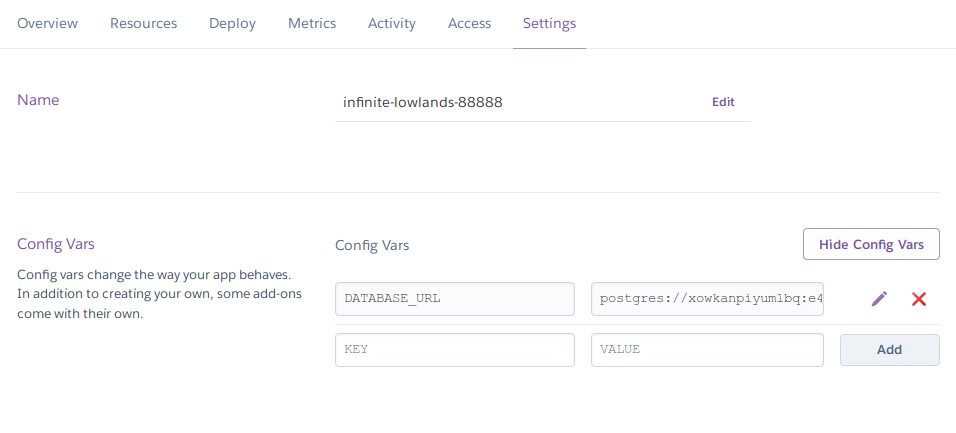The image size is (956, 433).
Task: Focus the empty VALUE input field
Action: [x=707, y=350]
